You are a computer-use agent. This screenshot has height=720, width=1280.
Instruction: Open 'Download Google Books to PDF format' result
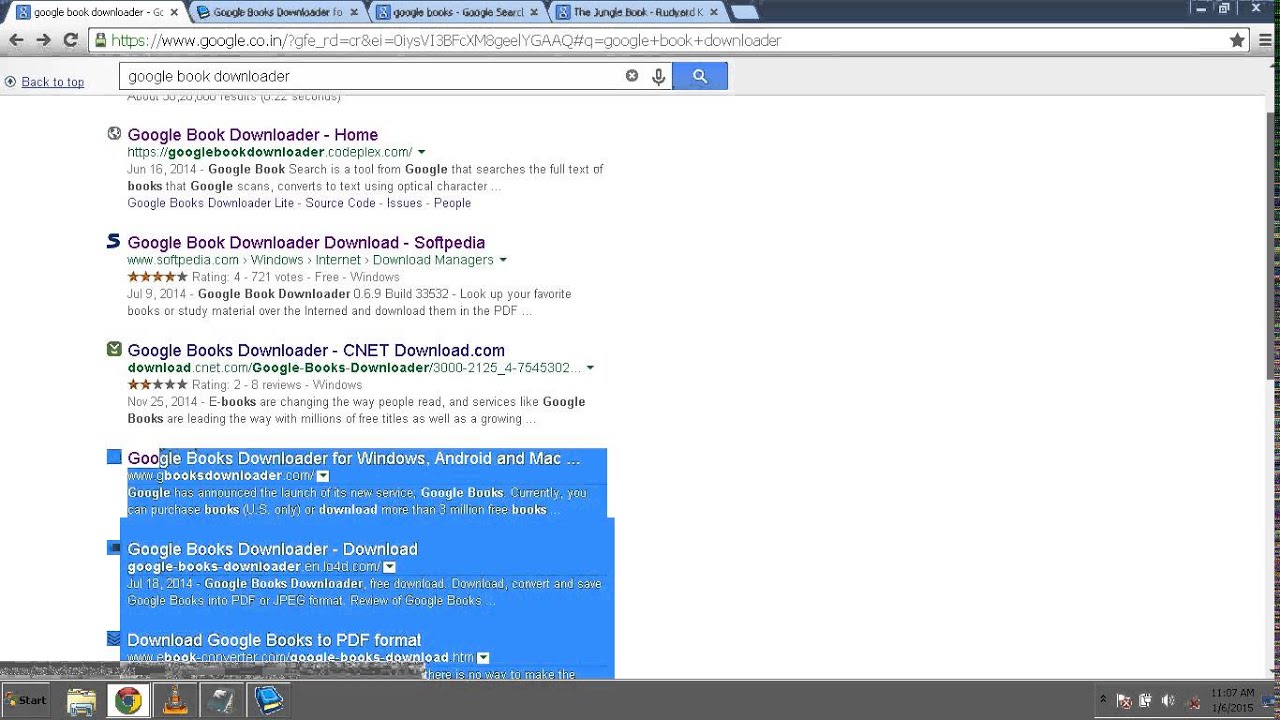tap(274, 640)
